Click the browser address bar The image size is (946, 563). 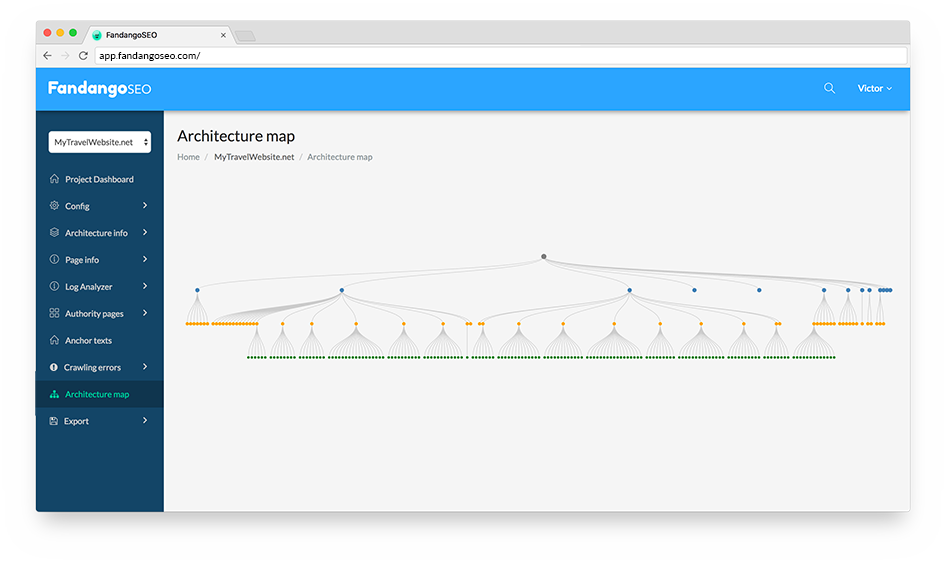coord(500,56)
